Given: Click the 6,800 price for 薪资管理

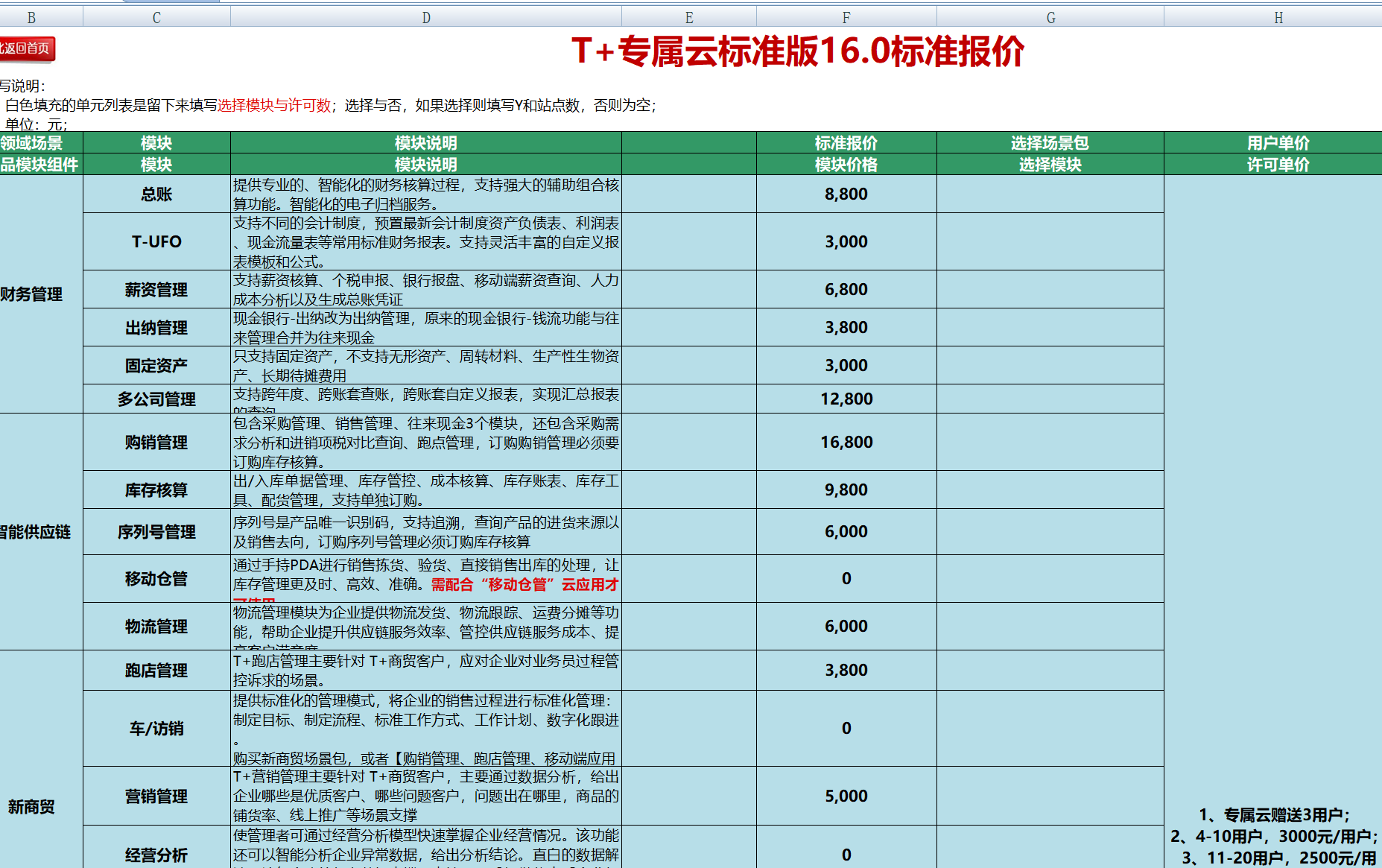Looking at the screenshot, I should [846, 289].
